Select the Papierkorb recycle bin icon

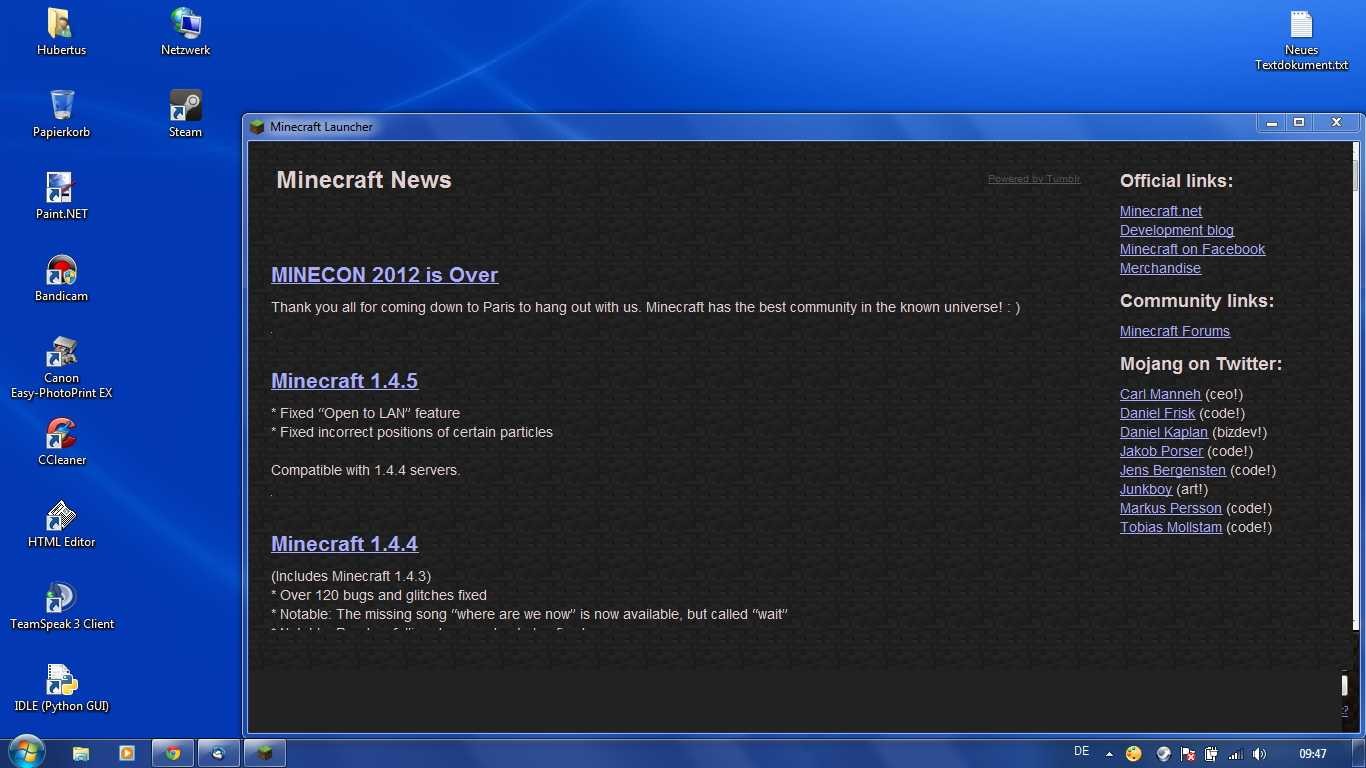(61, 113)
